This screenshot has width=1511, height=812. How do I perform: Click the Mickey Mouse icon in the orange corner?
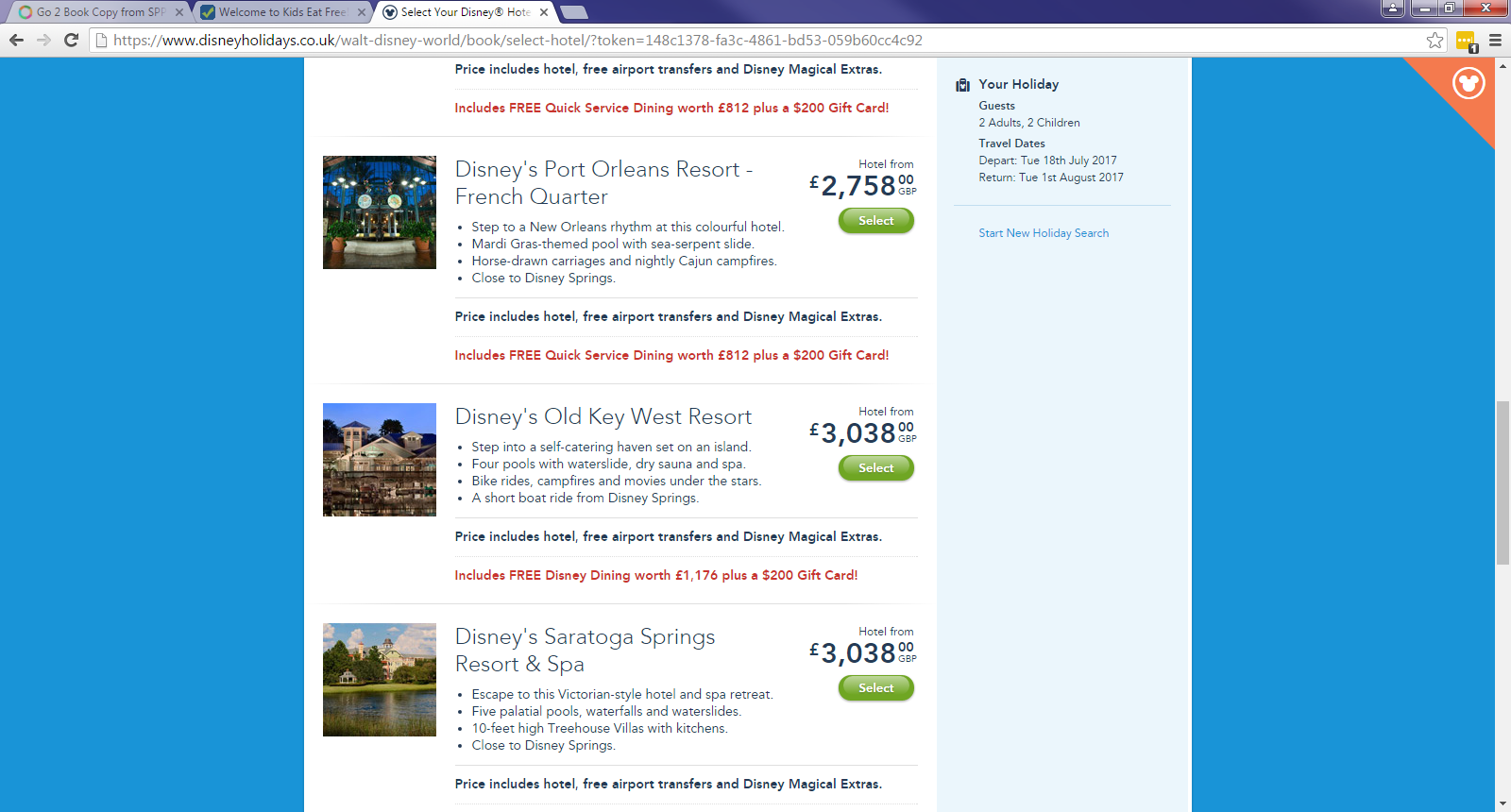pos(1469,83)
